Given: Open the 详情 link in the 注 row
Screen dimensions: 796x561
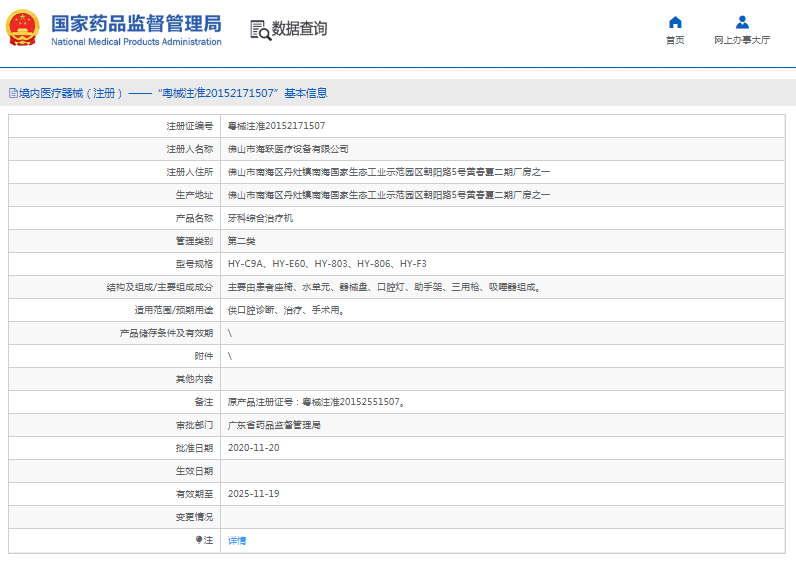Looking at the screenshot, I should point(237,540).
